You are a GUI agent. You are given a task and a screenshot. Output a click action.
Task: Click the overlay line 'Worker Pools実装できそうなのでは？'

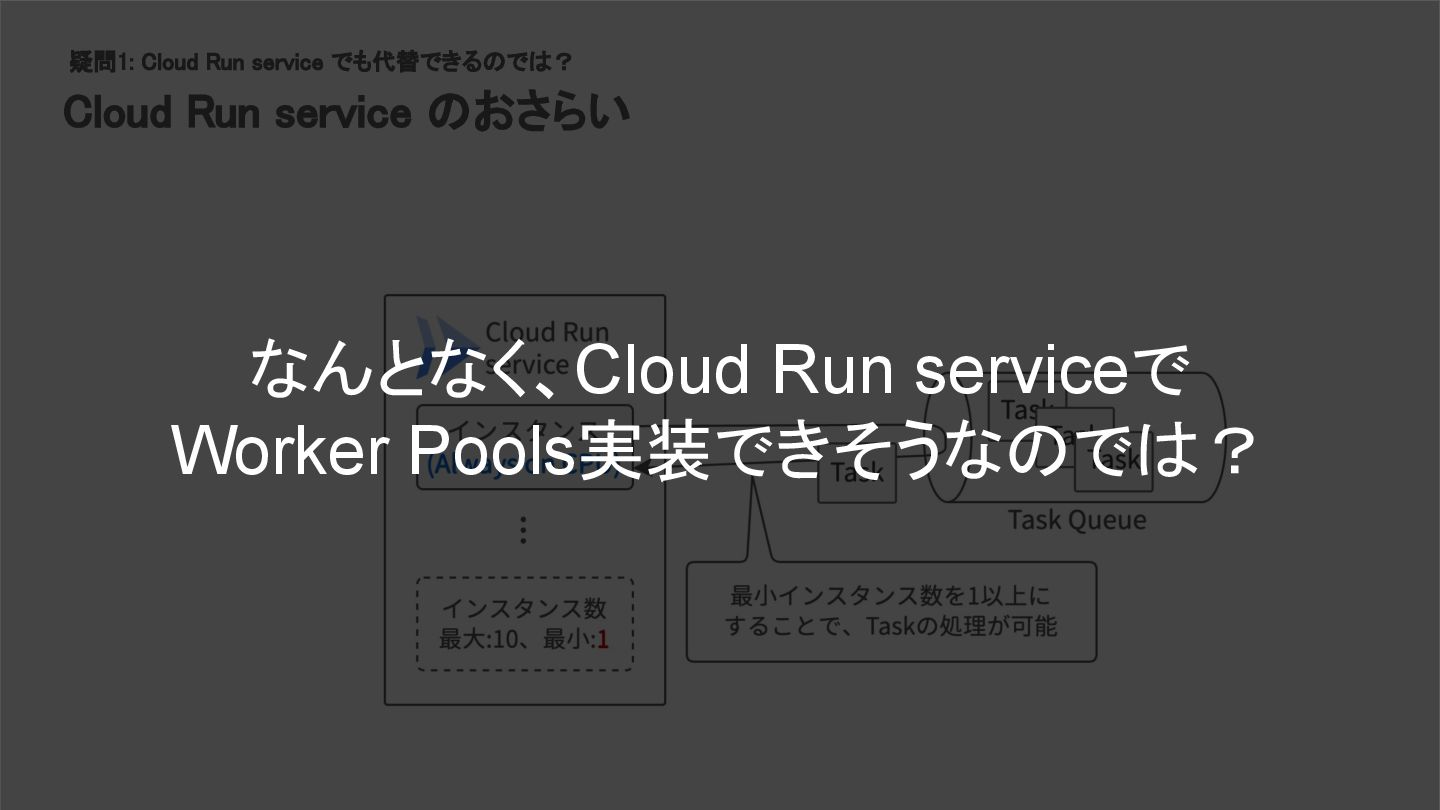714,451
